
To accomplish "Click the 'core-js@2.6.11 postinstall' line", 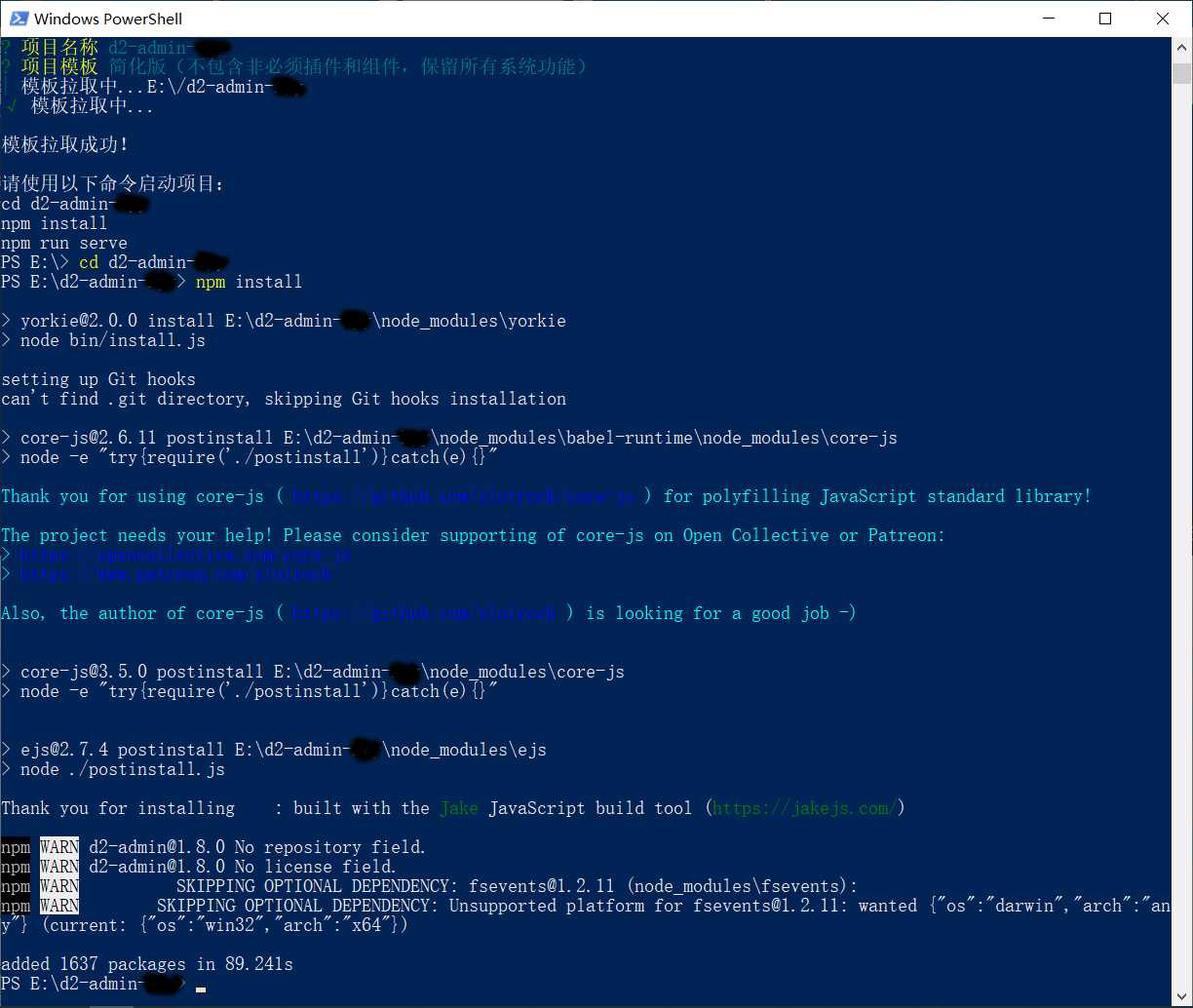I will (449, 438).
